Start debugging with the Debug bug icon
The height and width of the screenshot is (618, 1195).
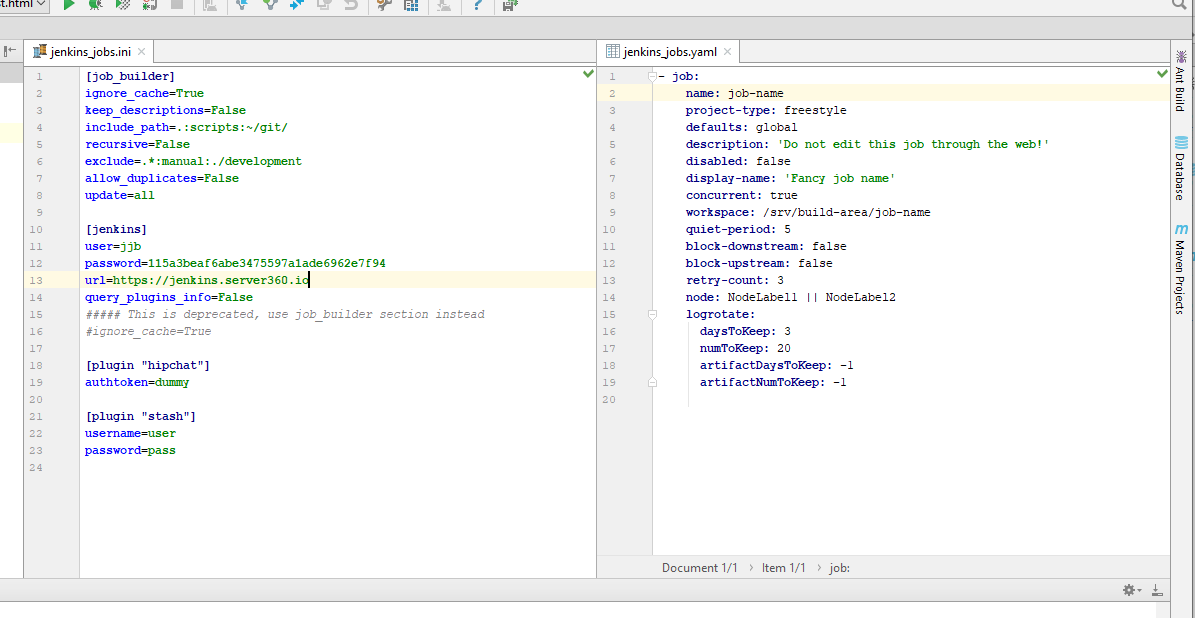tap(95, 5)
